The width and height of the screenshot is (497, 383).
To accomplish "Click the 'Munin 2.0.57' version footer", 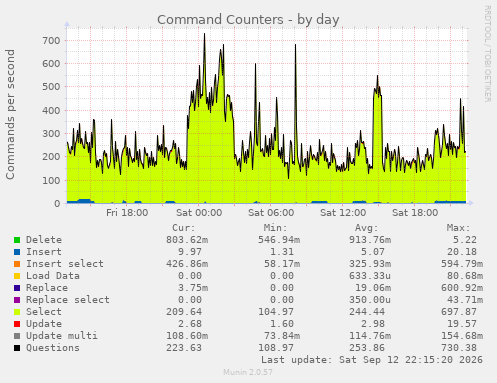I will click(x=248, y=372).
